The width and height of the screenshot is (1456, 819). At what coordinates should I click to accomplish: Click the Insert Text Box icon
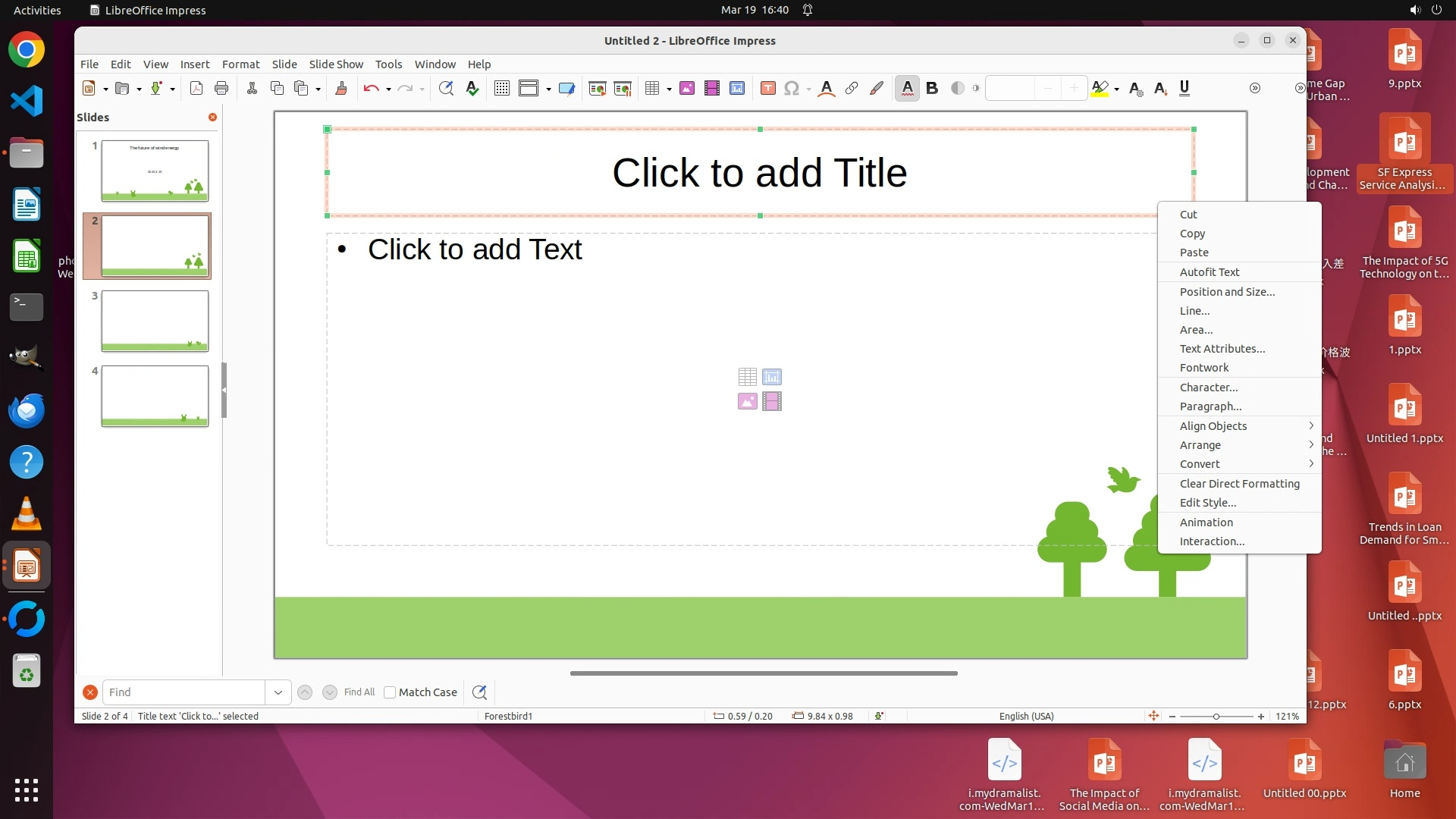[767, 89]
